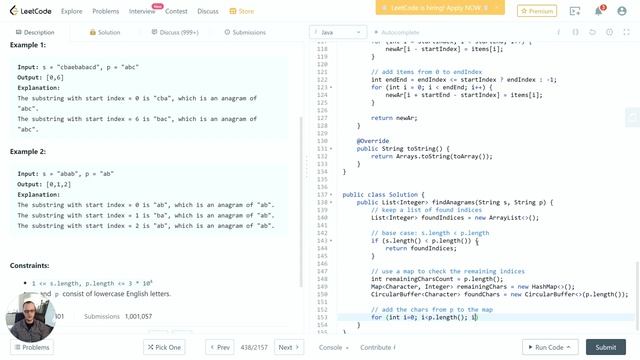
Task: Collapse code fold at line 131
Action: tap(331, 149)
